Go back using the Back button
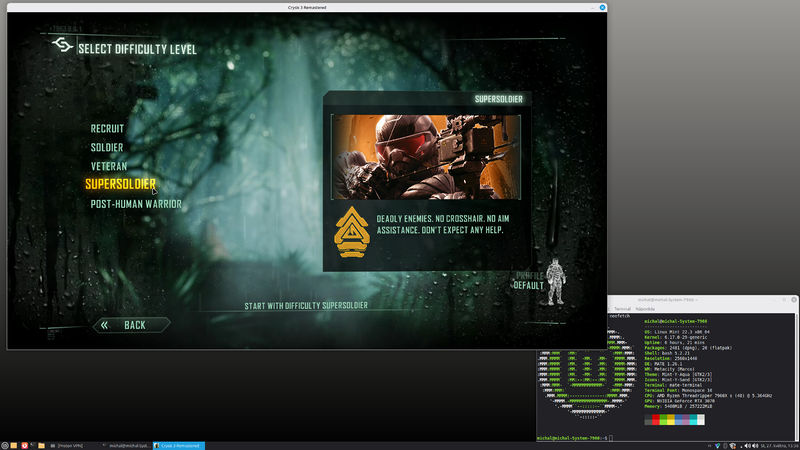Viewport: 800px width, 450px height. 131,325
